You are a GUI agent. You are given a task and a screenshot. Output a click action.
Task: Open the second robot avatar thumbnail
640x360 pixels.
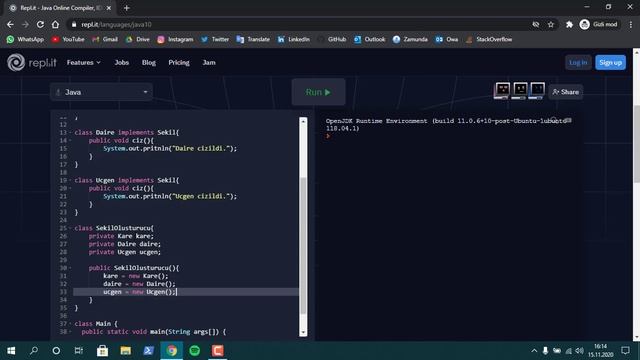point(520,90)
